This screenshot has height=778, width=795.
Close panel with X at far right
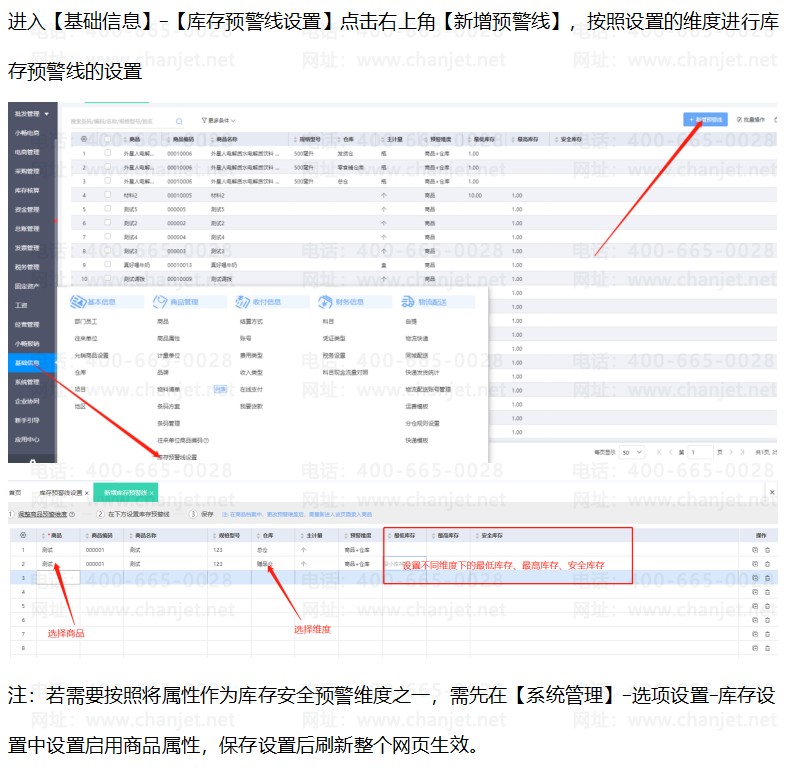772,492
